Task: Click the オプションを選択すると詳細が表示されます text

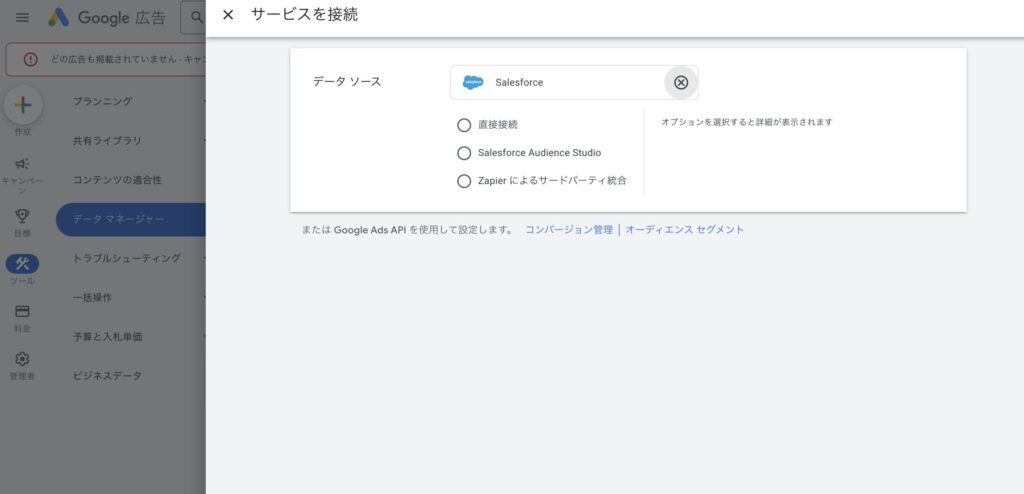Action: [746, 122]
